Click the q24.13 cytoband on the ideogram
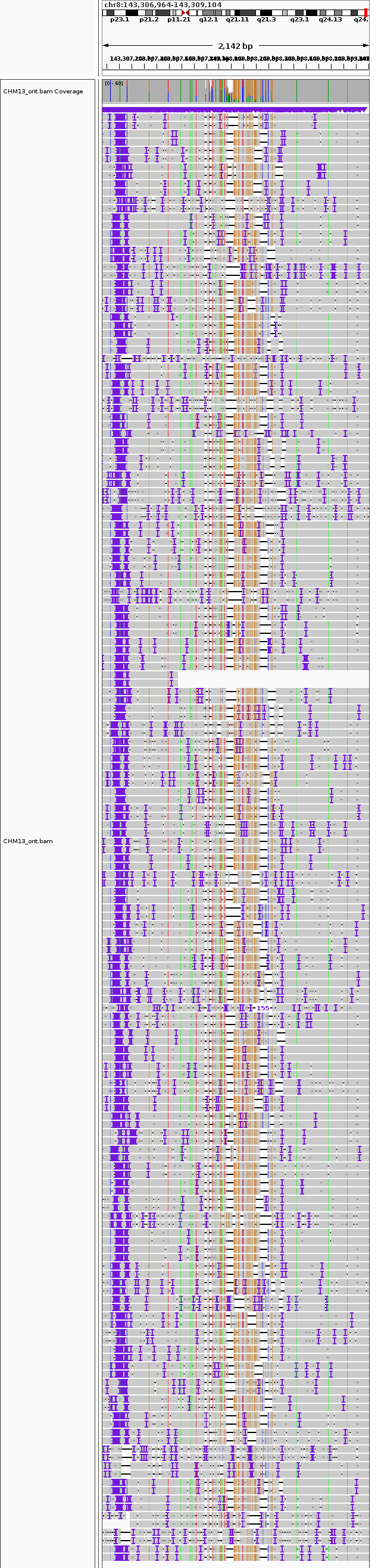Viewport: 381px width, 1568px height. coord(330,12)
